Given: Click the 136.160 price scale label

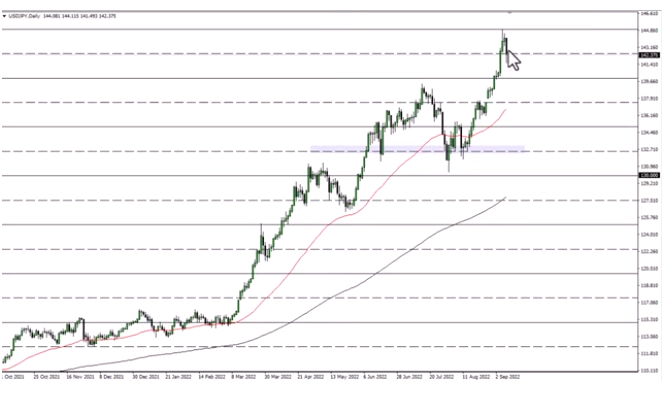Looking at the screenshot, I should (x=649, y=115).
